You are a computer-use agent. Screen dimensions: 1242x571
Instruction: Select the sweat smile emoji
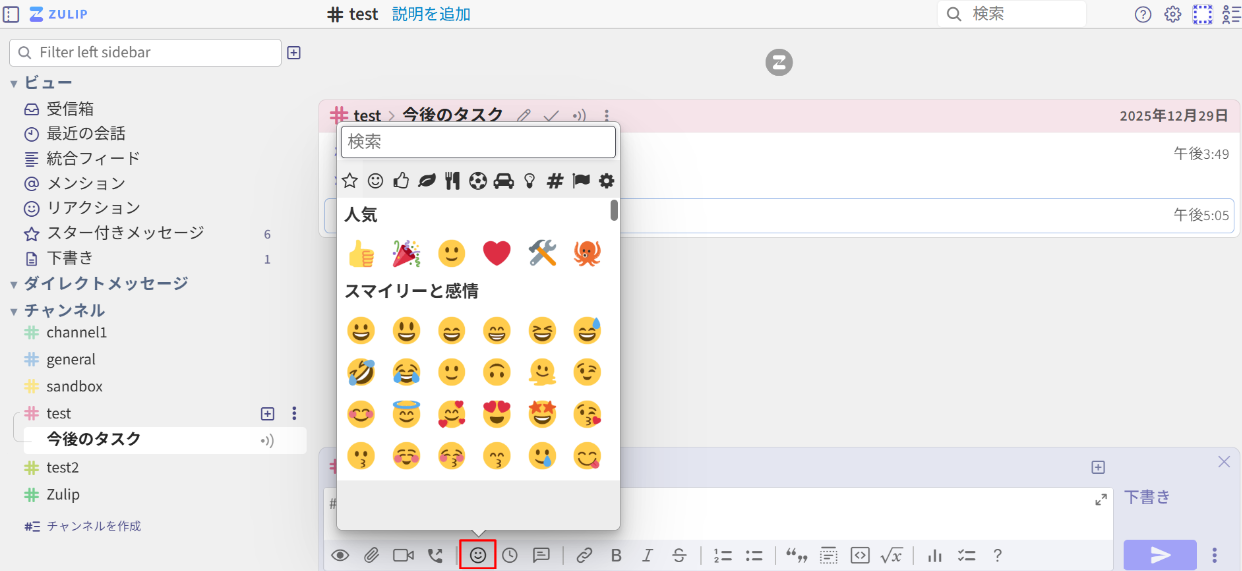click(x=587, y=330)
